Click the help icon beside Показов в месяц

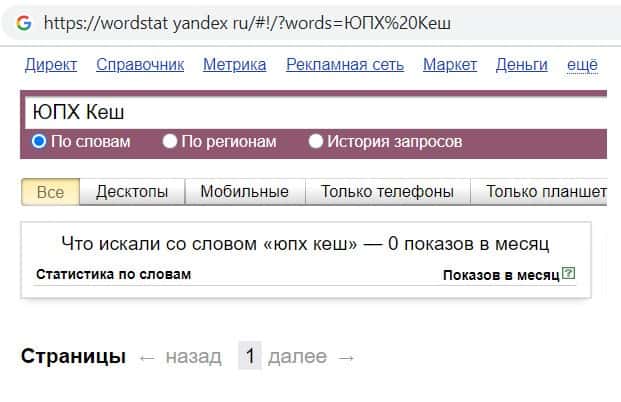569,273
